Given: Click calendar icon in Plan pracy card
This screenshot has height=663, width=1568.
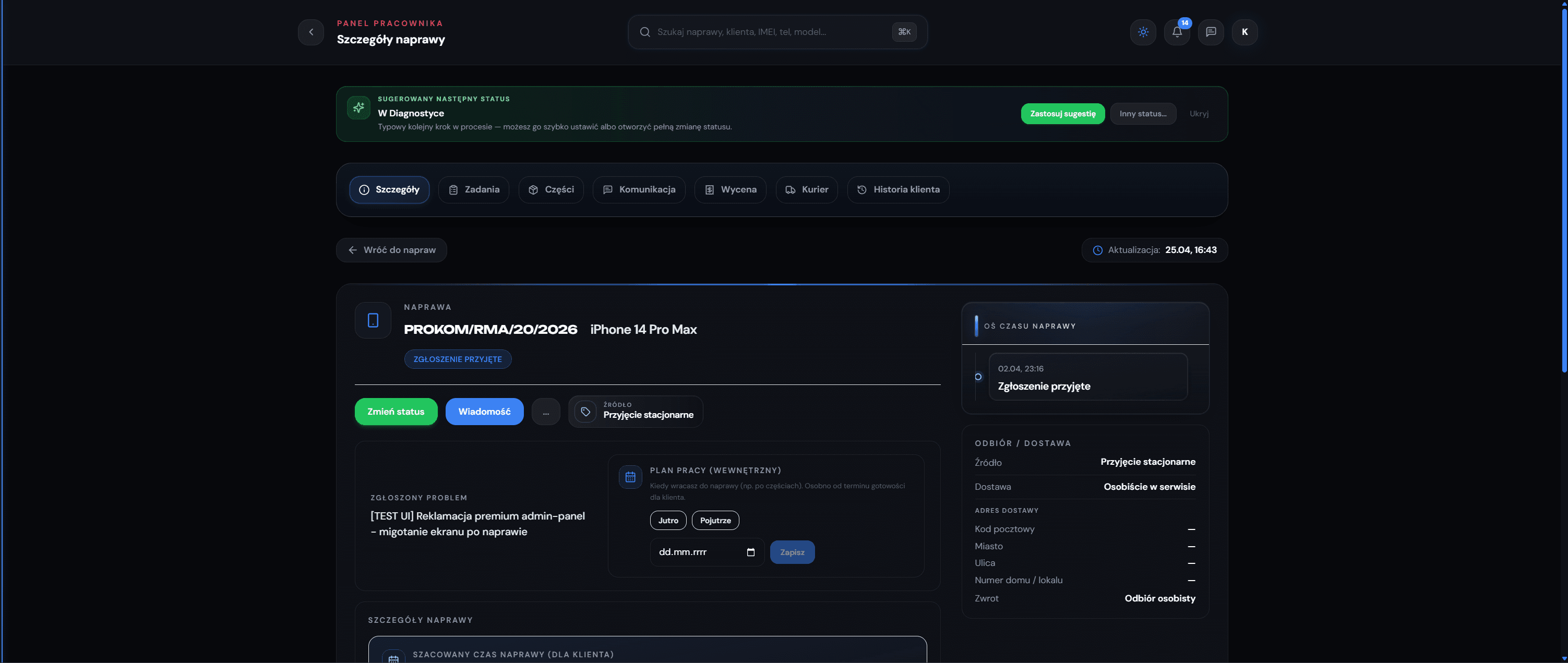Looking at the screenshot, I should click(630, 477).
